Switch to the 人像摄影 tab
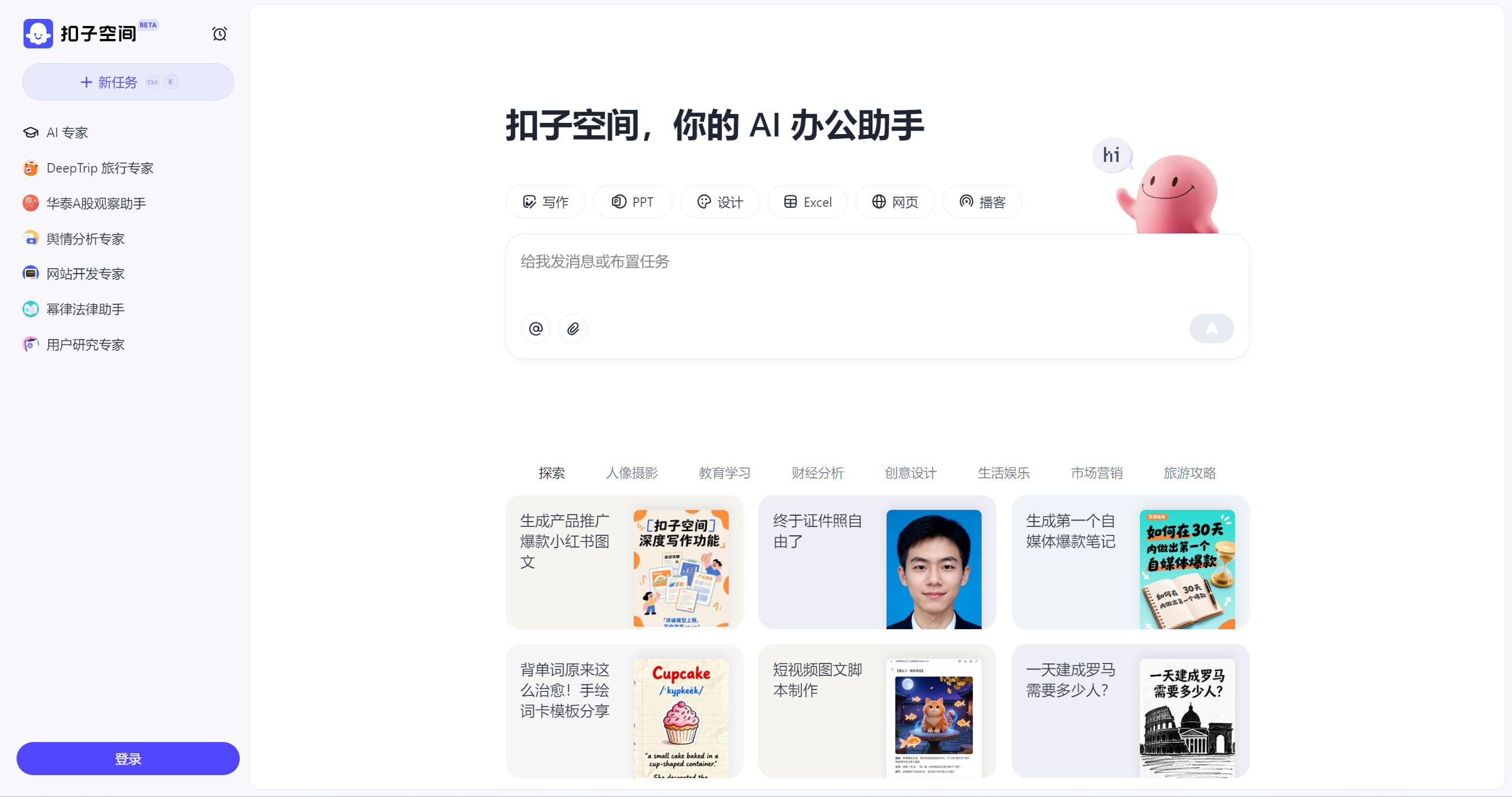This screenshot has width=1512, height=797. 632,473
